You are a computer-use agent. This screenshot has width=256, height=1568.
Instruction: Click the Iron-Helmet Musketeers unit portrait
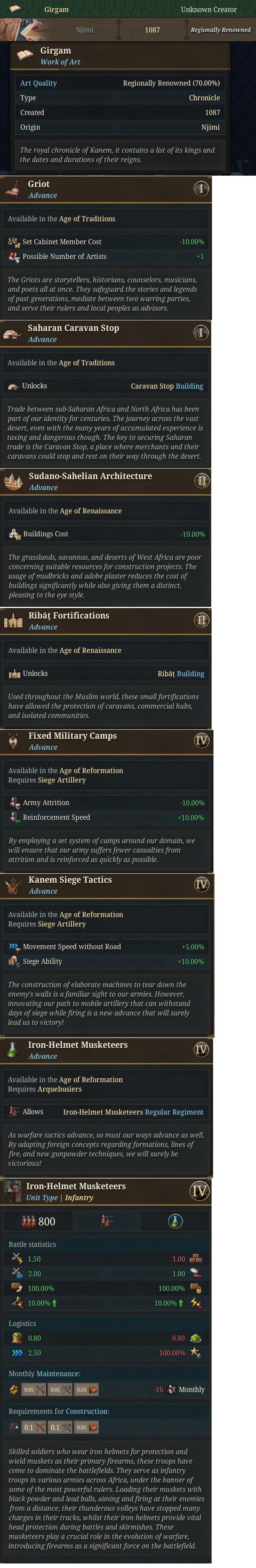[x=12, y=1191]
